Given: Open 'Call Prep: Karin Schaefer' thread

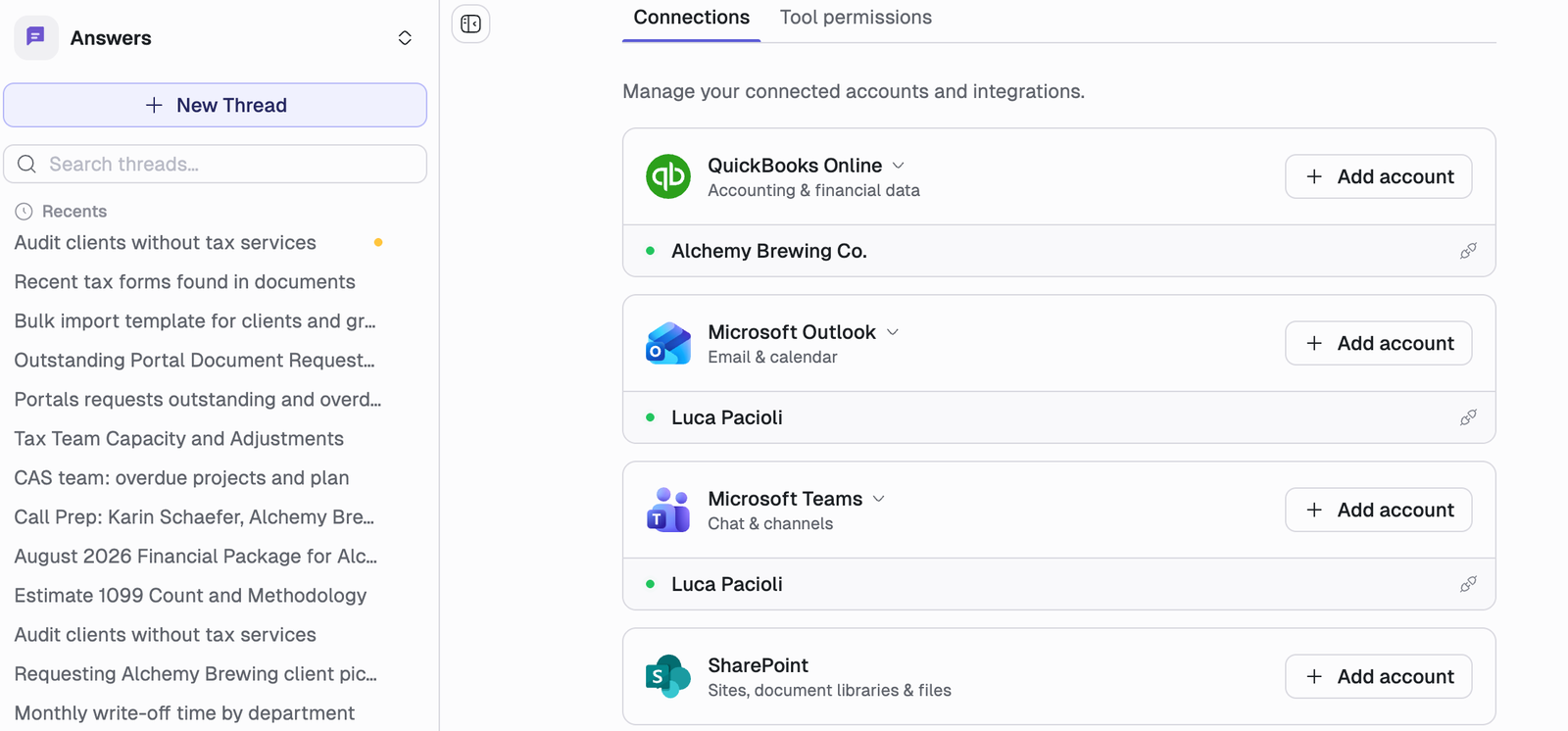Looking at the screenshot, I should click(194, 517).
